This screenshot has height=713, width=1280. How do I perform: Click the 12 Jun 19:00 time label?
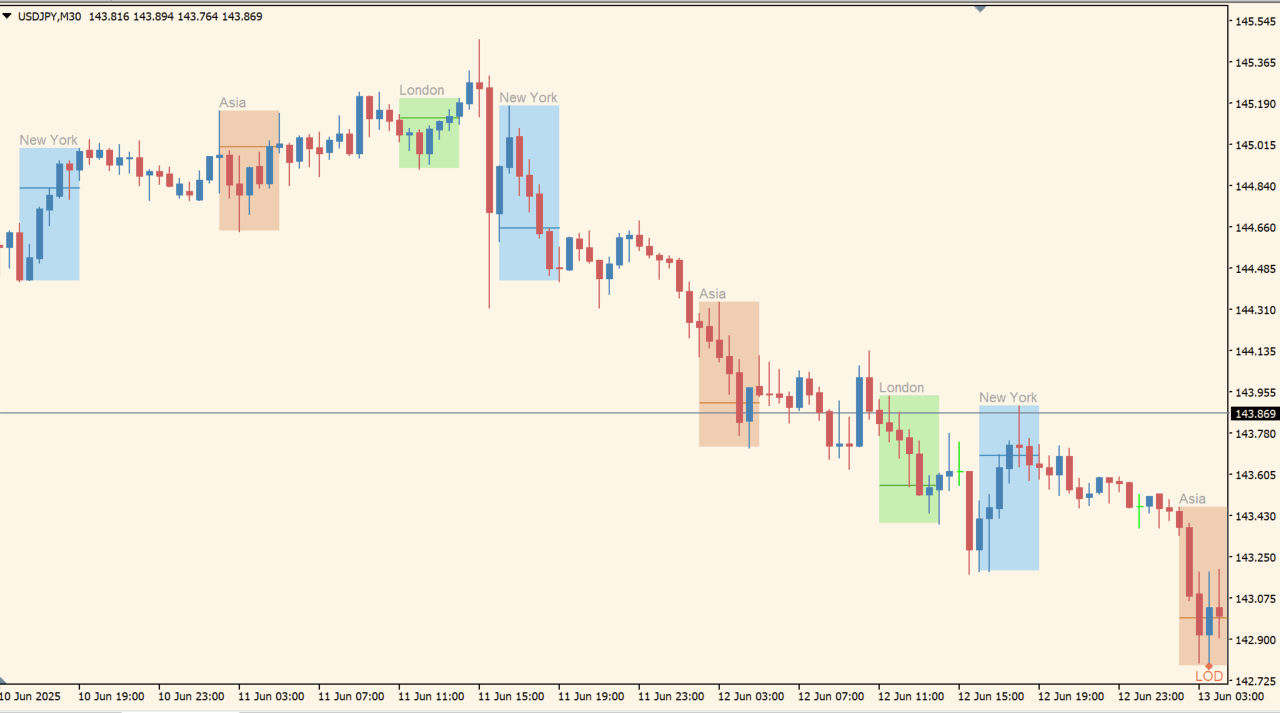(1071, 696)
